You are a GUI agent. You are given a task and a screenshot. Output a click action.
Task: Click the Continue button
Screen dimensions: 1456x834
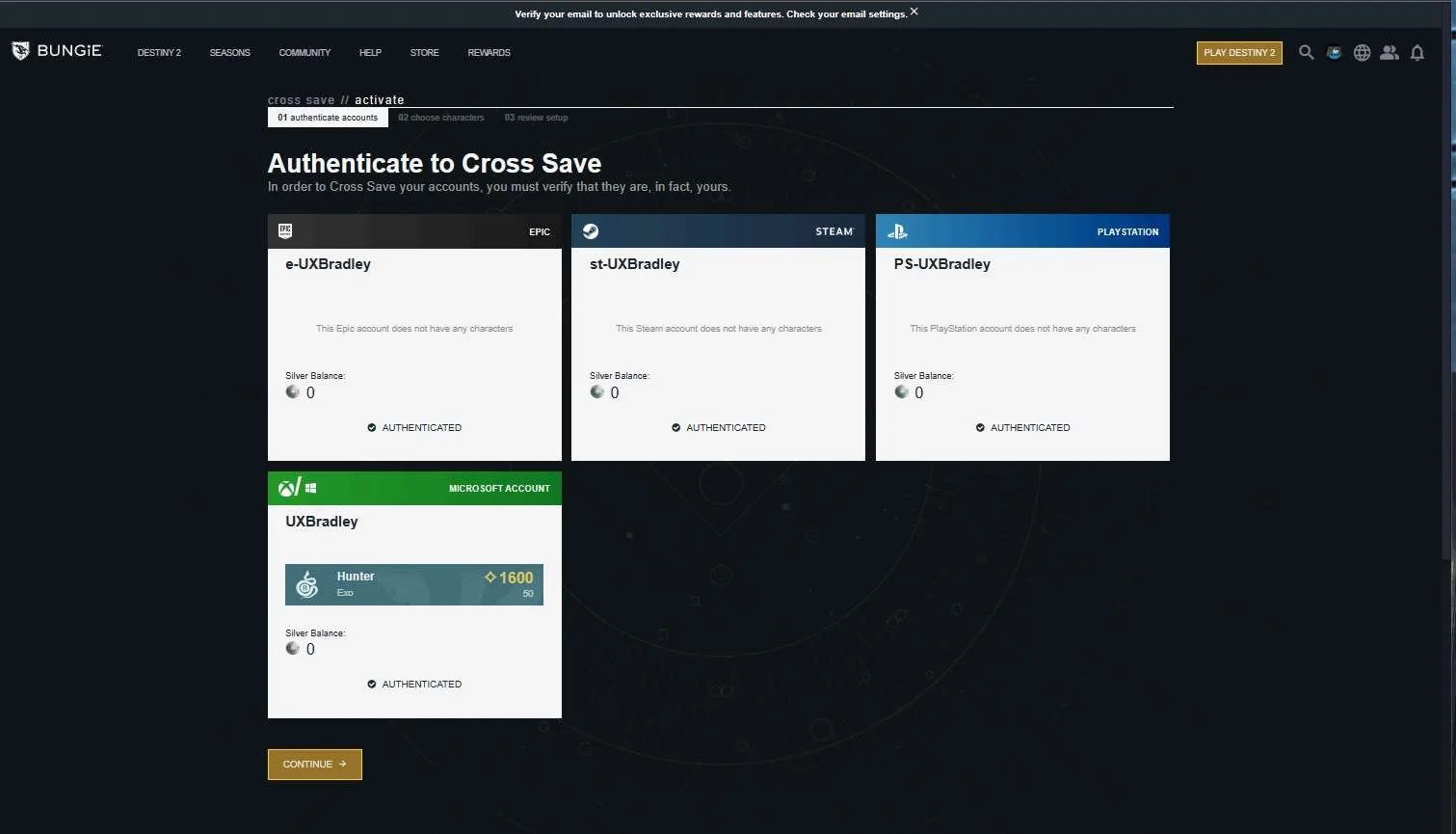click(x=315, y=764)
